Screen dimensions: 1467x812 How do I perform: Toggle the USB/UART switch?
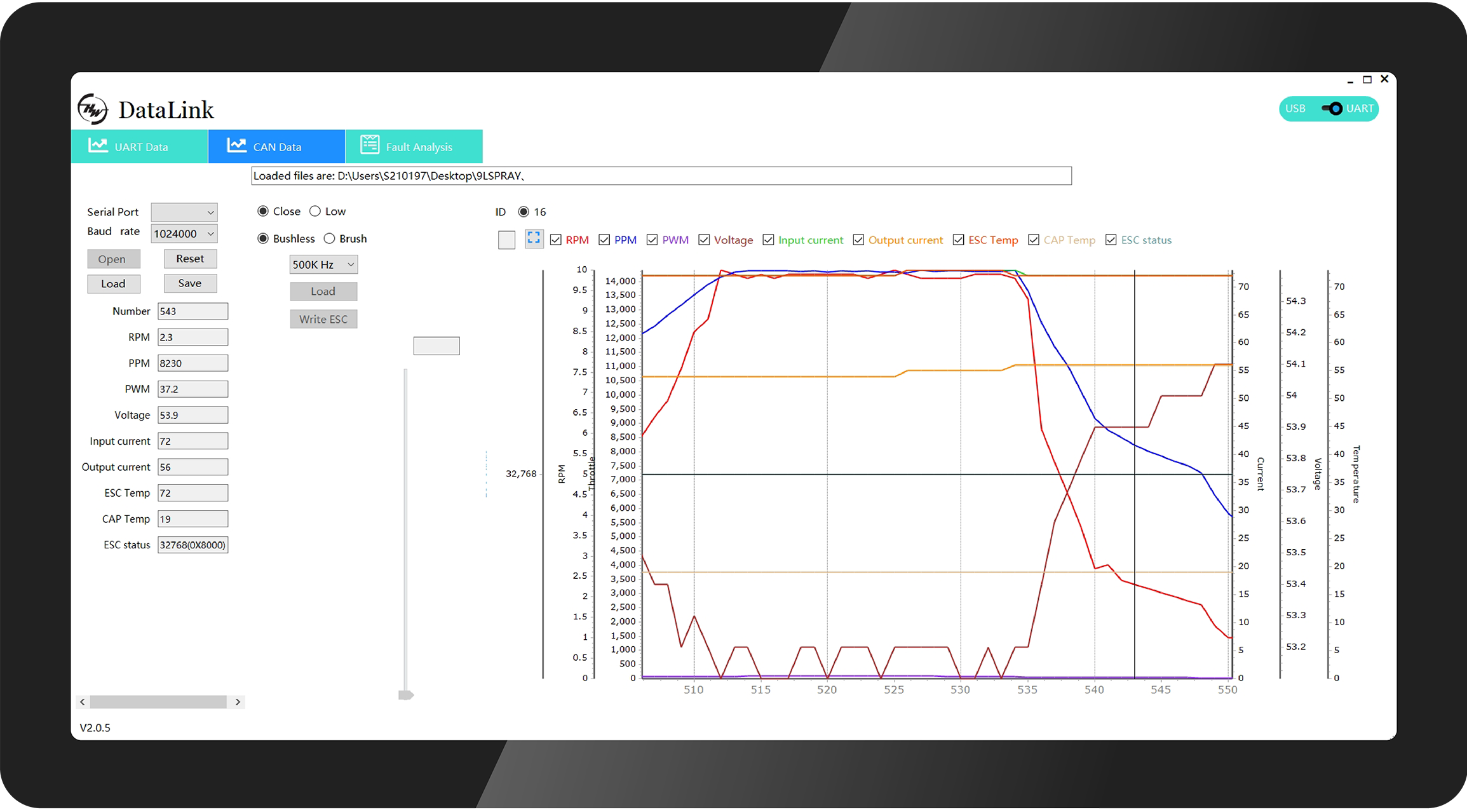[1332, 109]
